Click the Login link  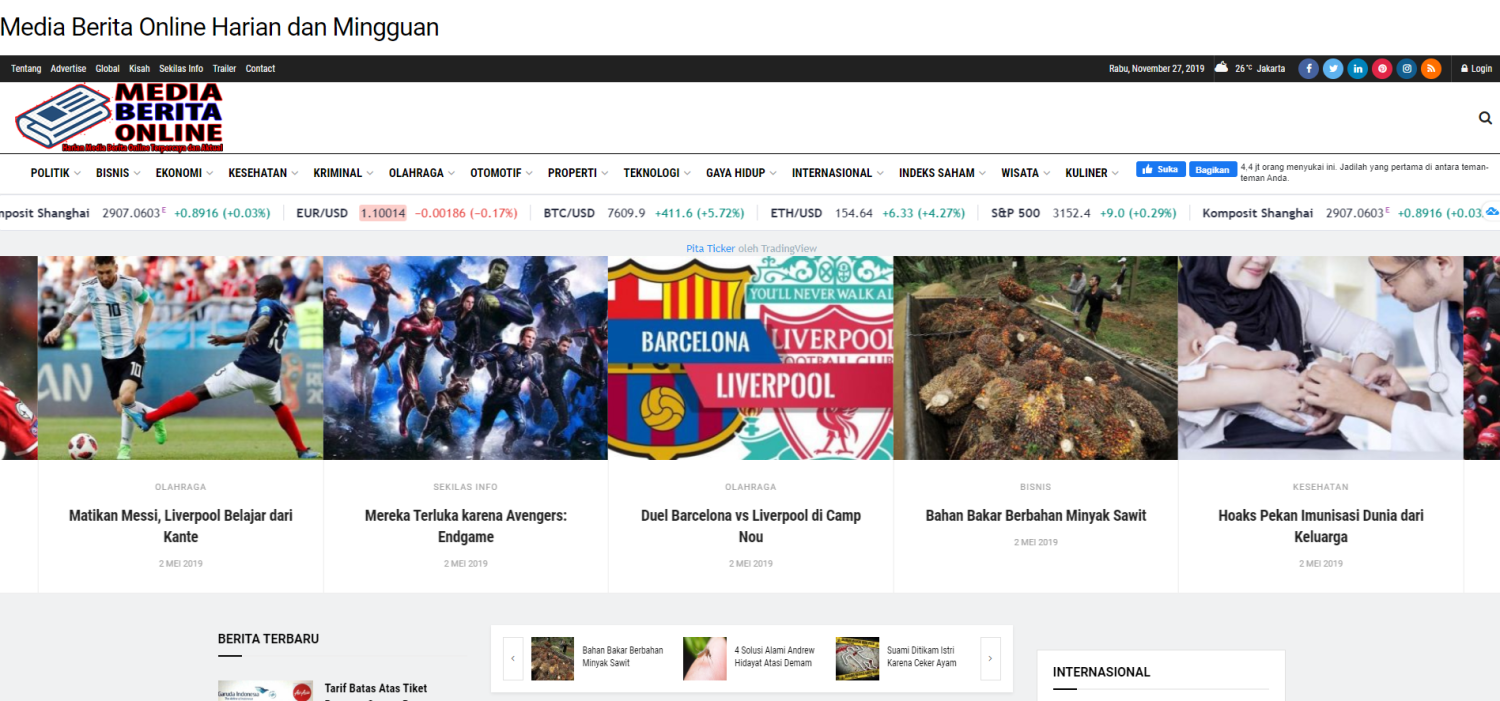pyautogui.click(x=1476, y=69)
